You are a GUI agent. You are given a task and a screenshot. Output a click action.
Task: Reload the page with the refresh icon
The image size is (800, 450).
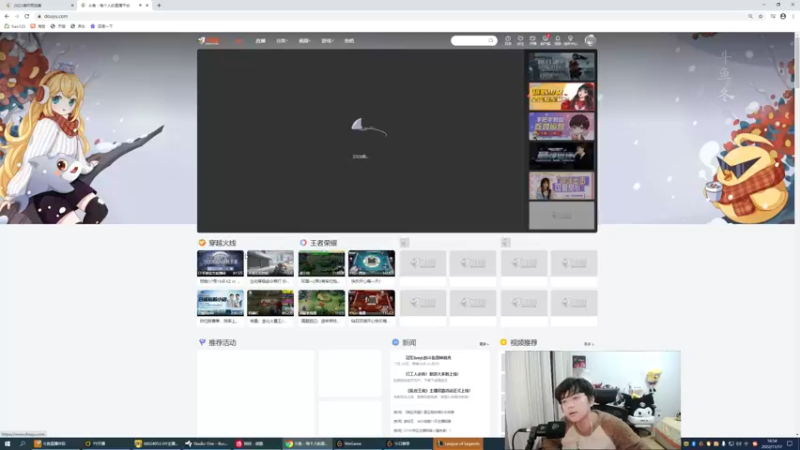point(27,16)
